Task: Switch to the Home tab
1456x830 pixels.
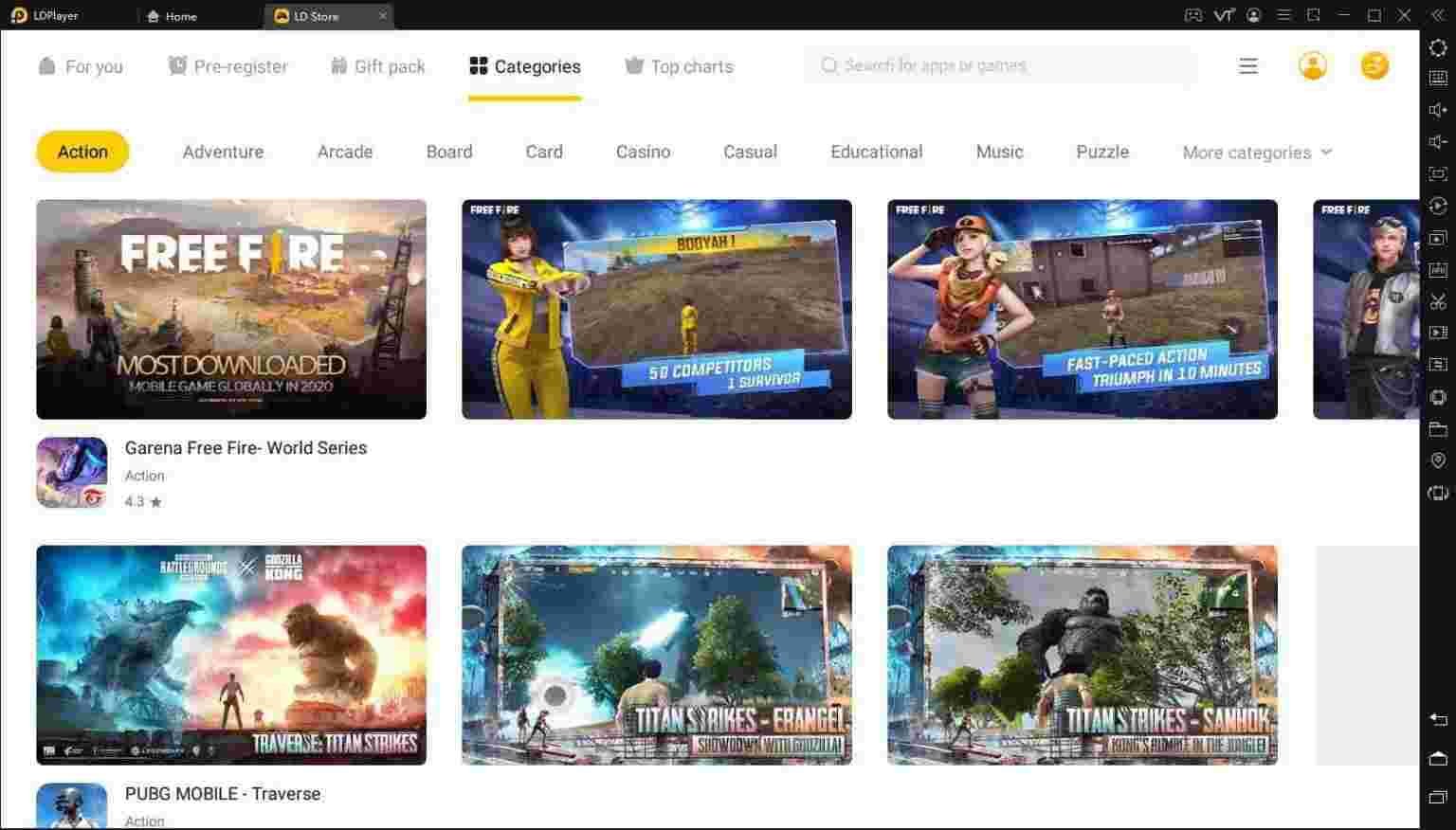Action: 173,16
